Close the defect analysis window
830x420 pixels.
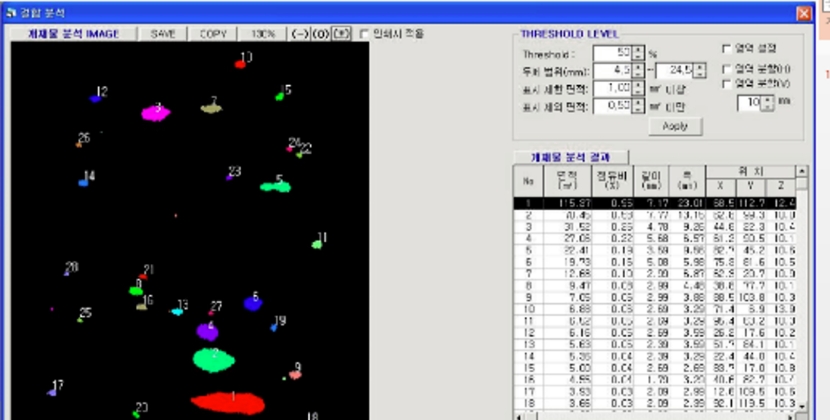804,13
